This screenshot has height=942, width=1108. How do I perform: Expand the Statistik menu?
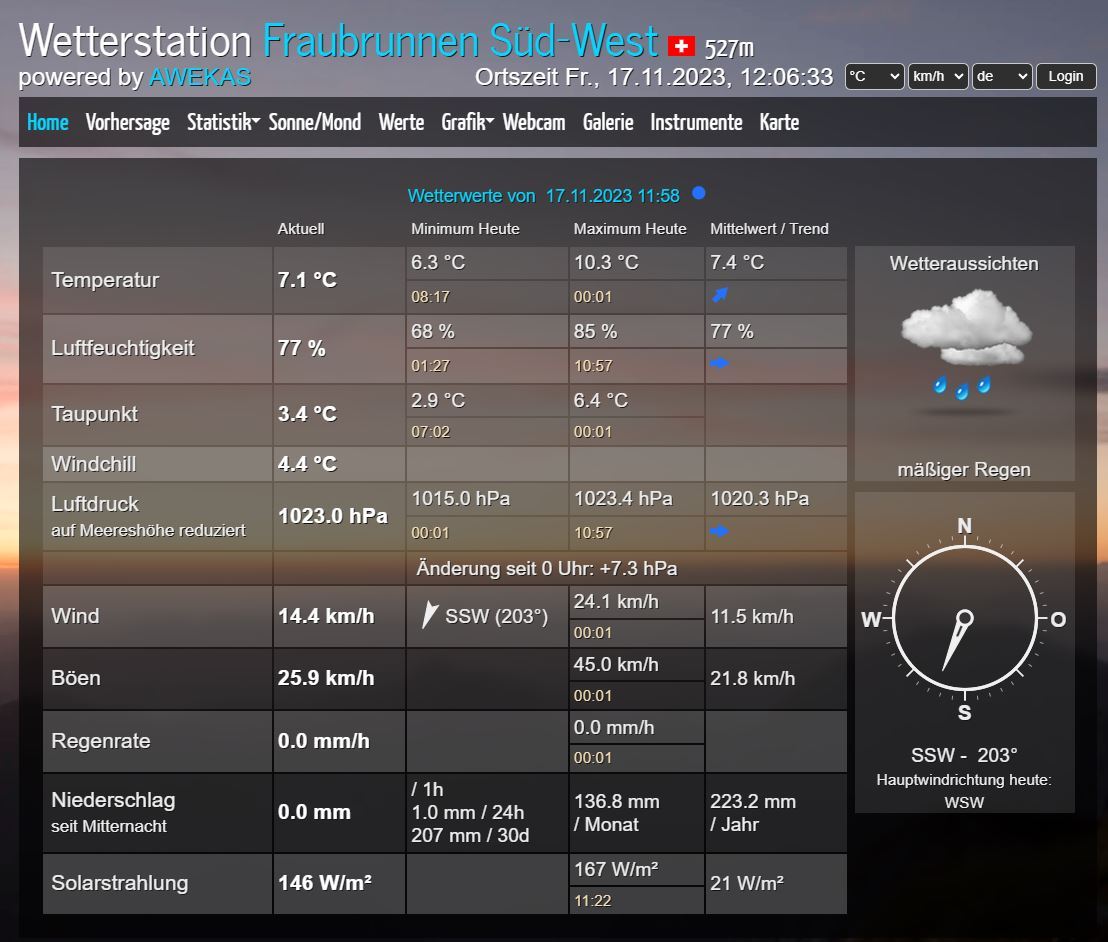pyautogui.click(x=223, y=122)
